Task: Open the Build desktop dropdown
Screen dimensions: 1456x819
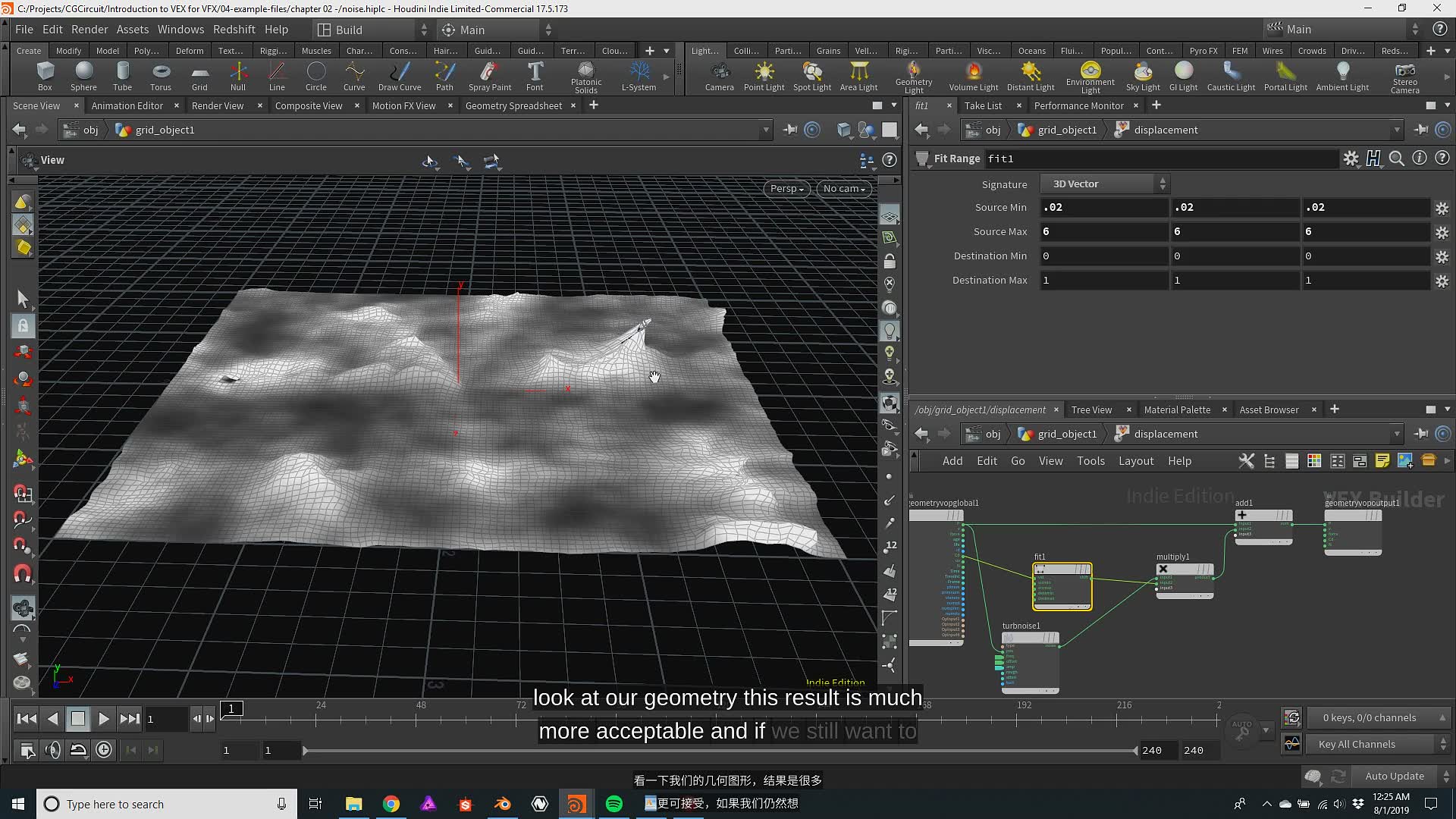Action: click(372, 30)
